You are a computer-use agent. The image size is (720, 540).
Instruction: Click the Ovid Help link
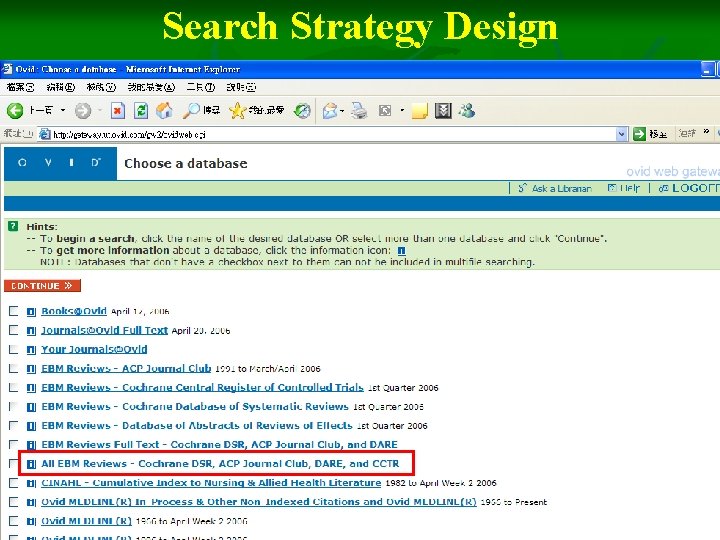pos(624,188)
